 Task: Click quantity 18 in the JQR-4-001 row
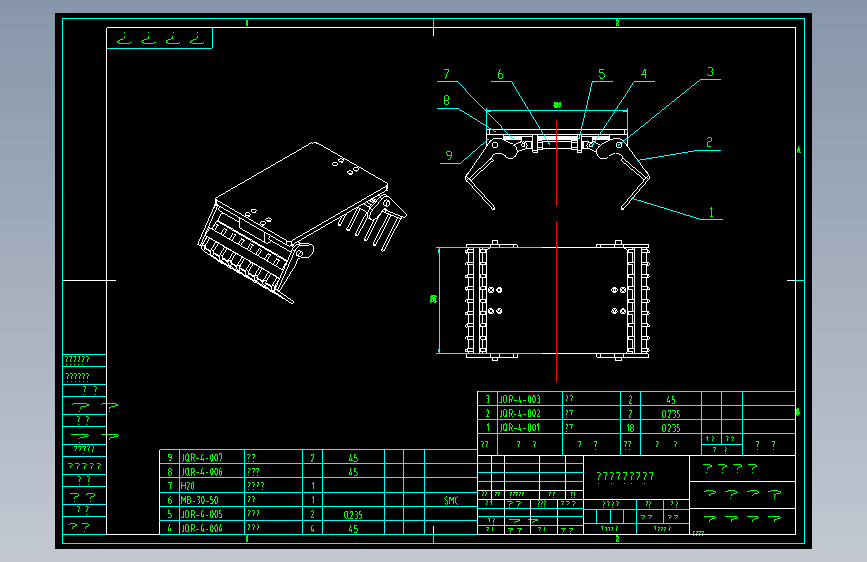630,428
